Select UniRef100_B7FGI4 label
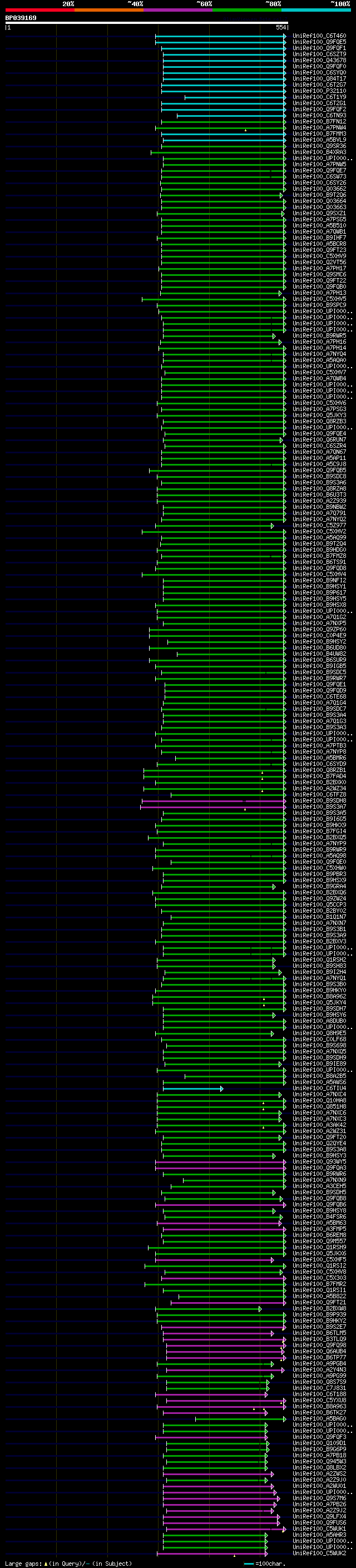Screen dimensions: 356x1568 coord(319,832)
